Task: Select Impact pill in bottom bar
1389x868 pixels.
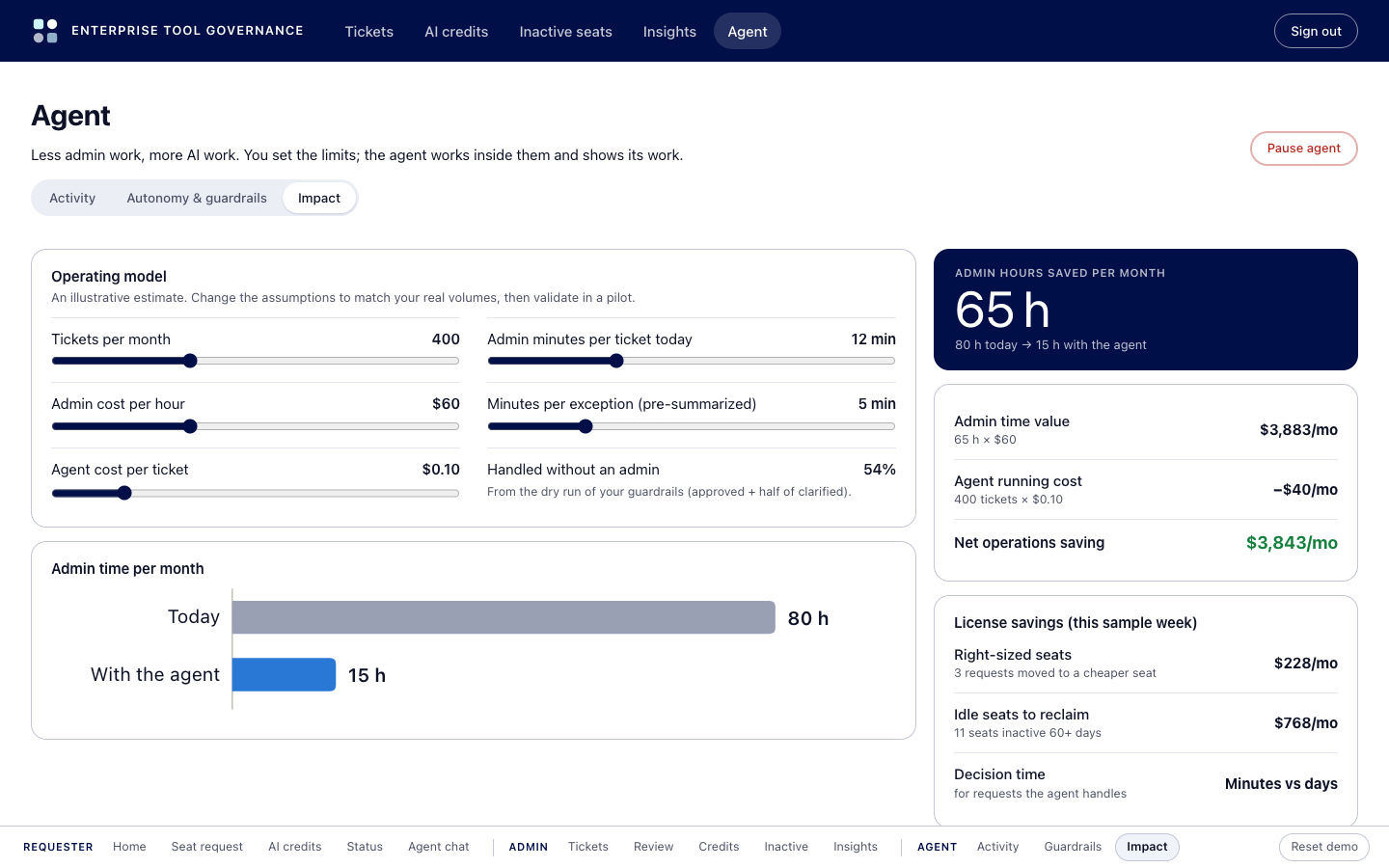Action: (x=1147, y=847)
